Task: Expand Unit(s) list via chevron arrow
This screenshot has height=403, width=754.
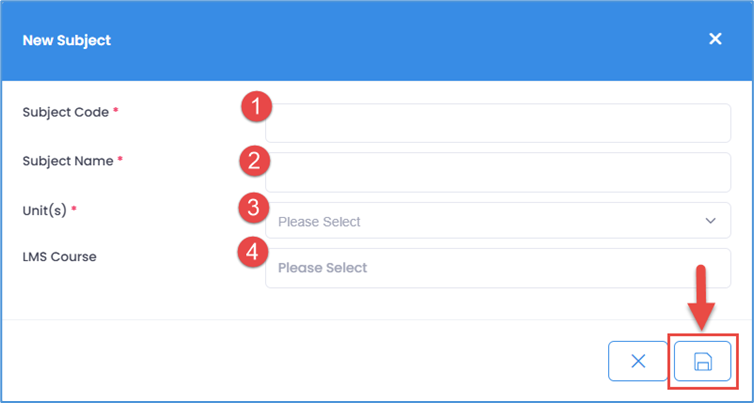Action: pos(711,221)
